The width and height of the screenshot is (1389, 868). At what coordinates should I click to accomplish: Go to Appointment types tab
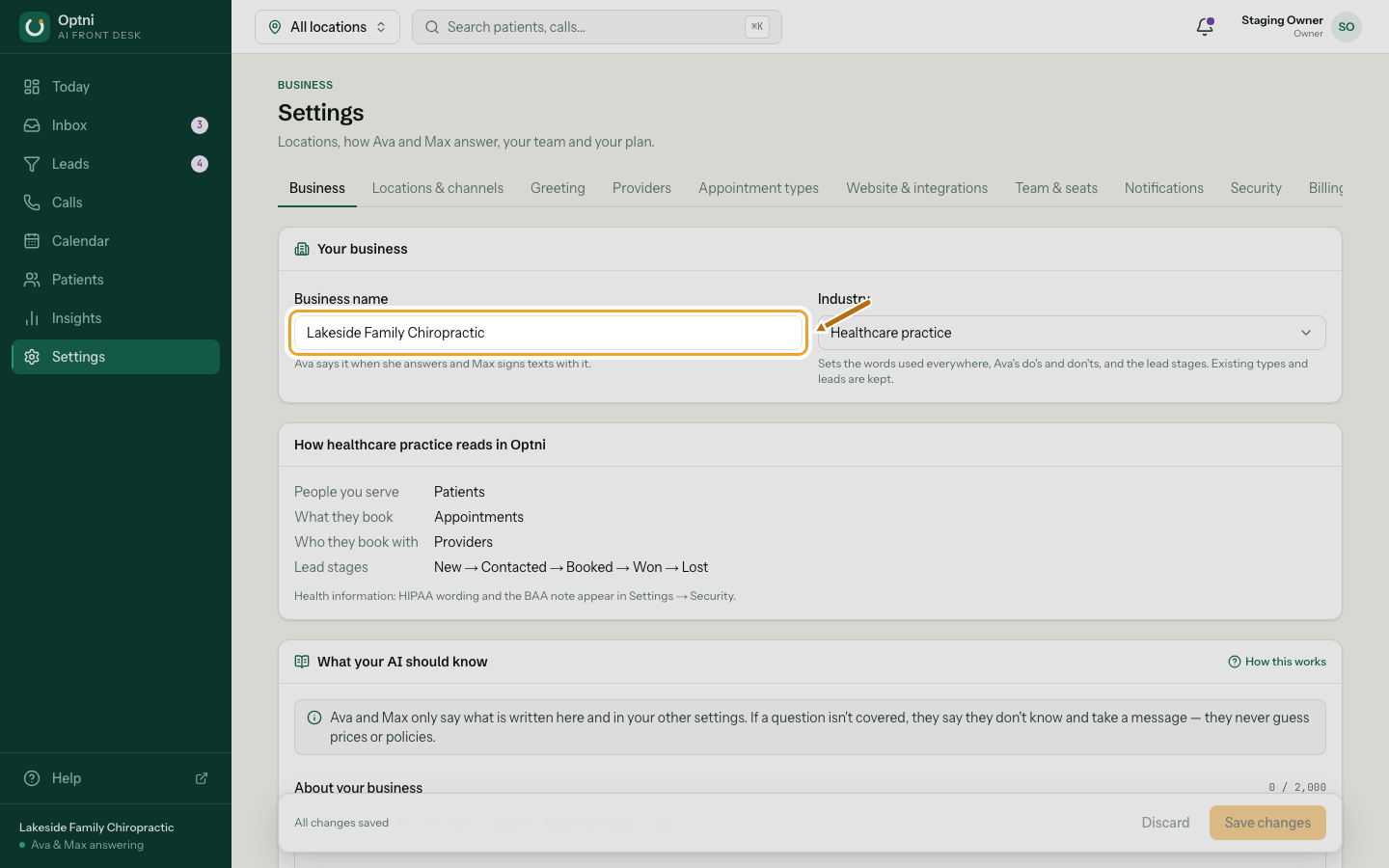click(758, 188)
